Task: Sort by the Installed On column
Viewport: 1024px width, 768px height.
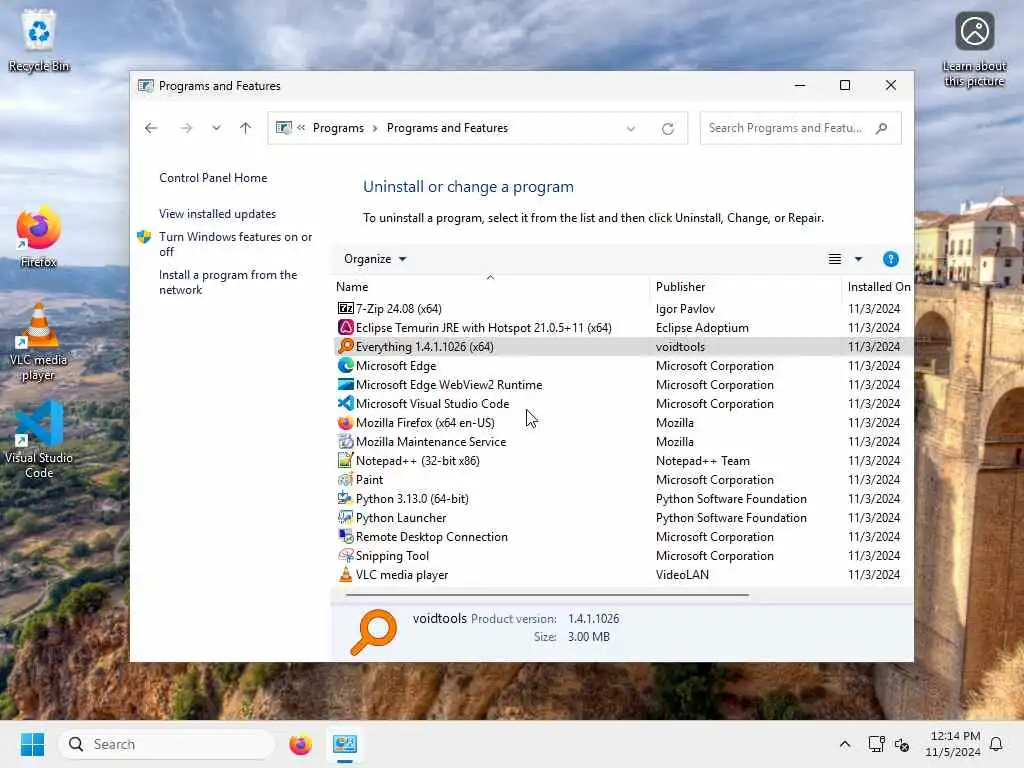Action: click(x=878, y=287)
